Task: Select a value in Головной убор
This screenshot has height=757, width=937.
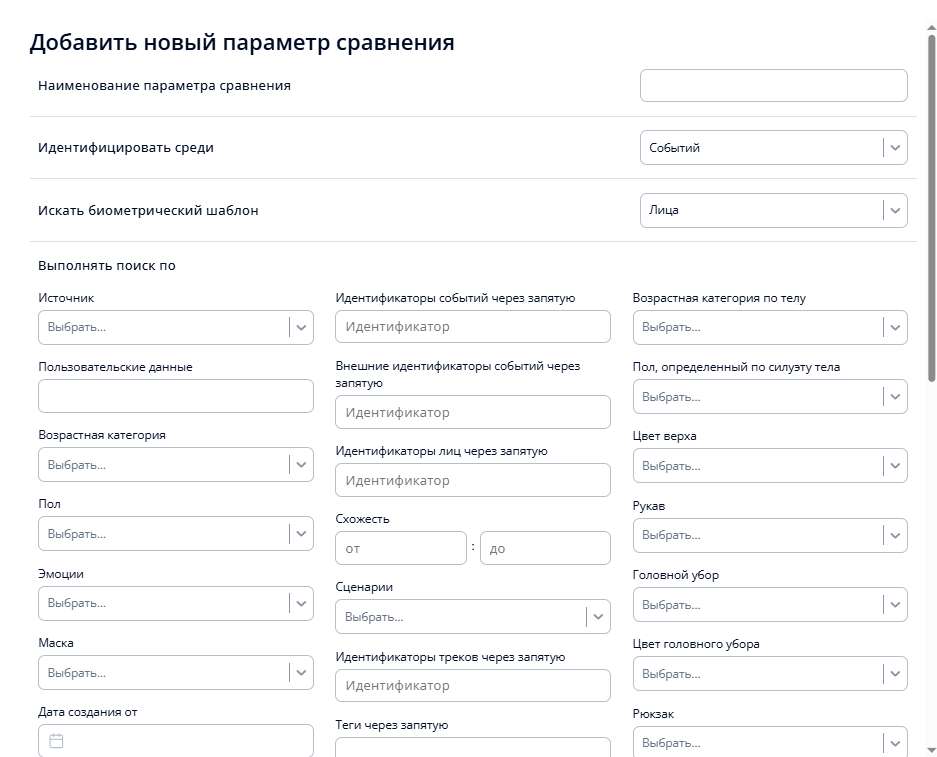Action: pos(893,603)
